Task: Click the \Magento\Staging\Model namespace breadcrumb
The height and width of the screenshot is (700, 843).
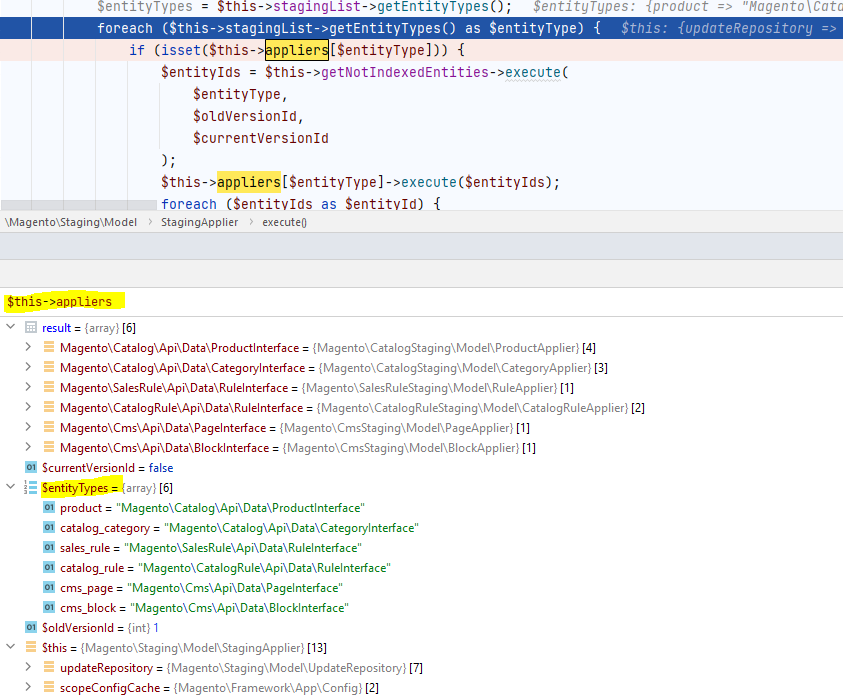Action: [x=72, y=222]
